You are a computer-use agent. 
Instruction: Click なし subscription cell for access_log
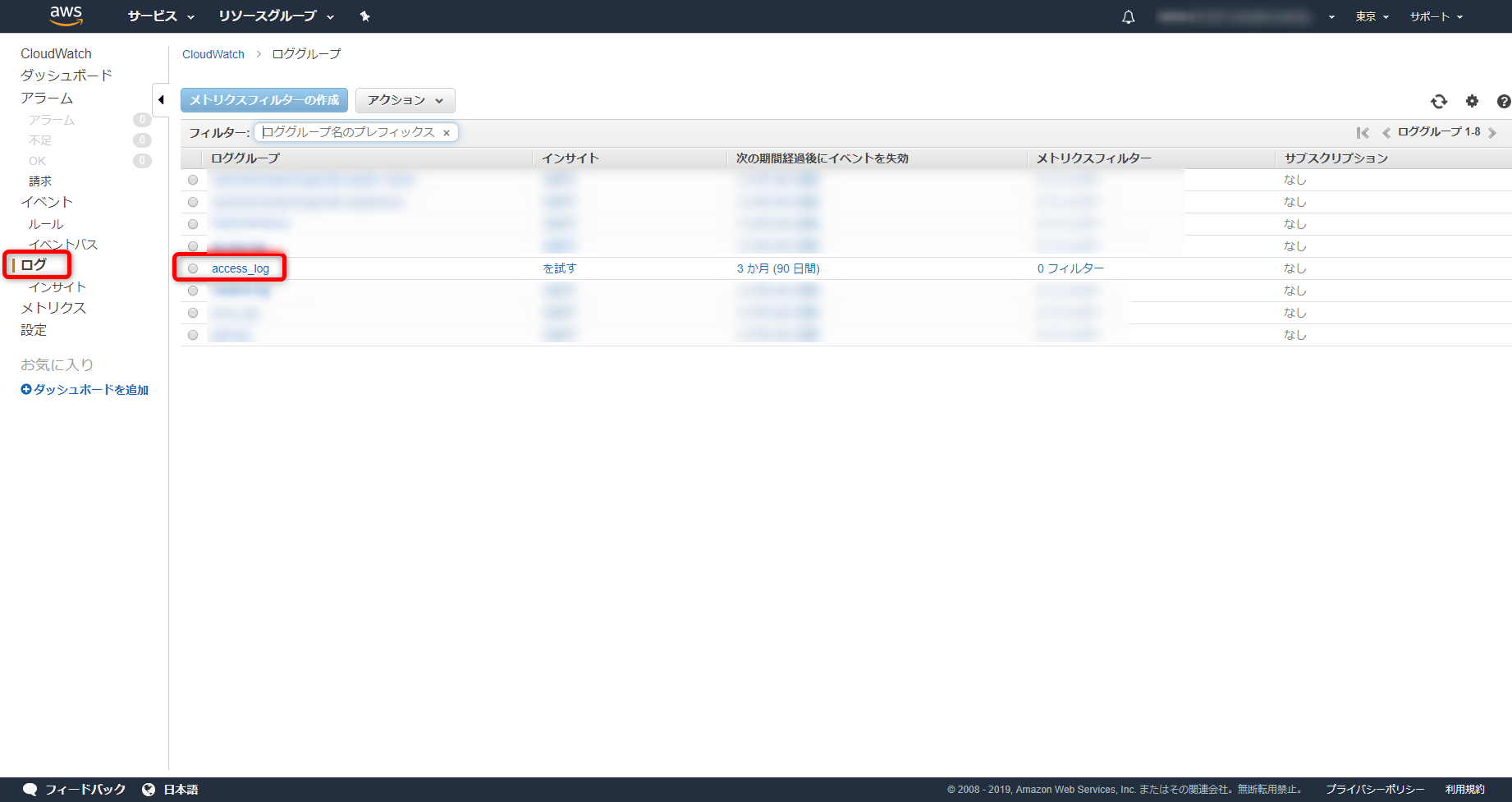pos(1295,268)
